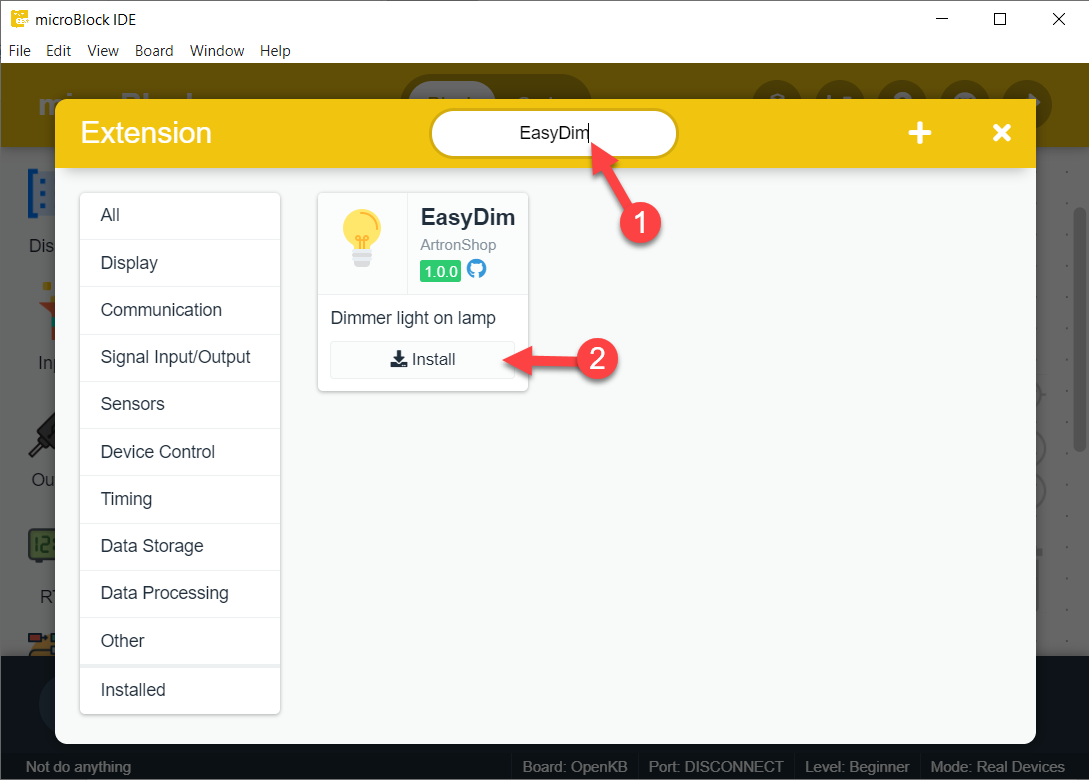The height and width of the screenshot is (780, 1089).
Task: Minimize the microBlock IDE window
Action: pos(942,19)
